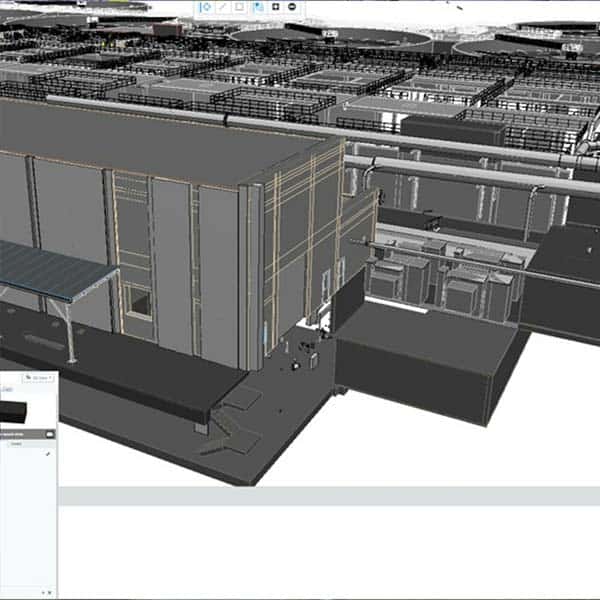Click the staircase at the building base
The width and height of the screenshot is (600, 600).
(230, 432)
